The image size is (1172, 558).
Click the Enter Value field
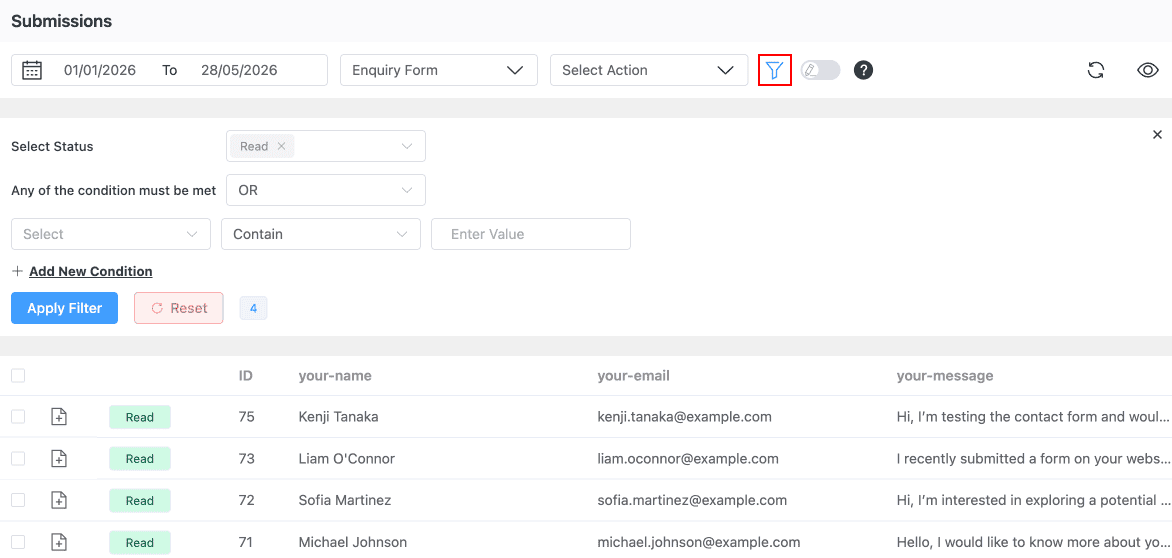point(531,234)
